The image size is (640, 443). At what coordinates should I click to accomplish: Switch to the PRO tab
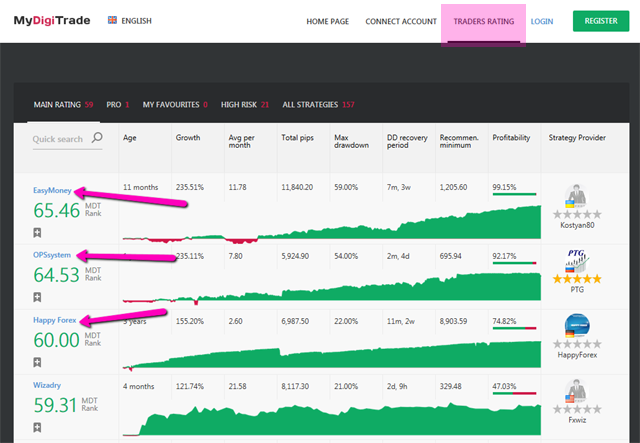click(x=118, y=105)
